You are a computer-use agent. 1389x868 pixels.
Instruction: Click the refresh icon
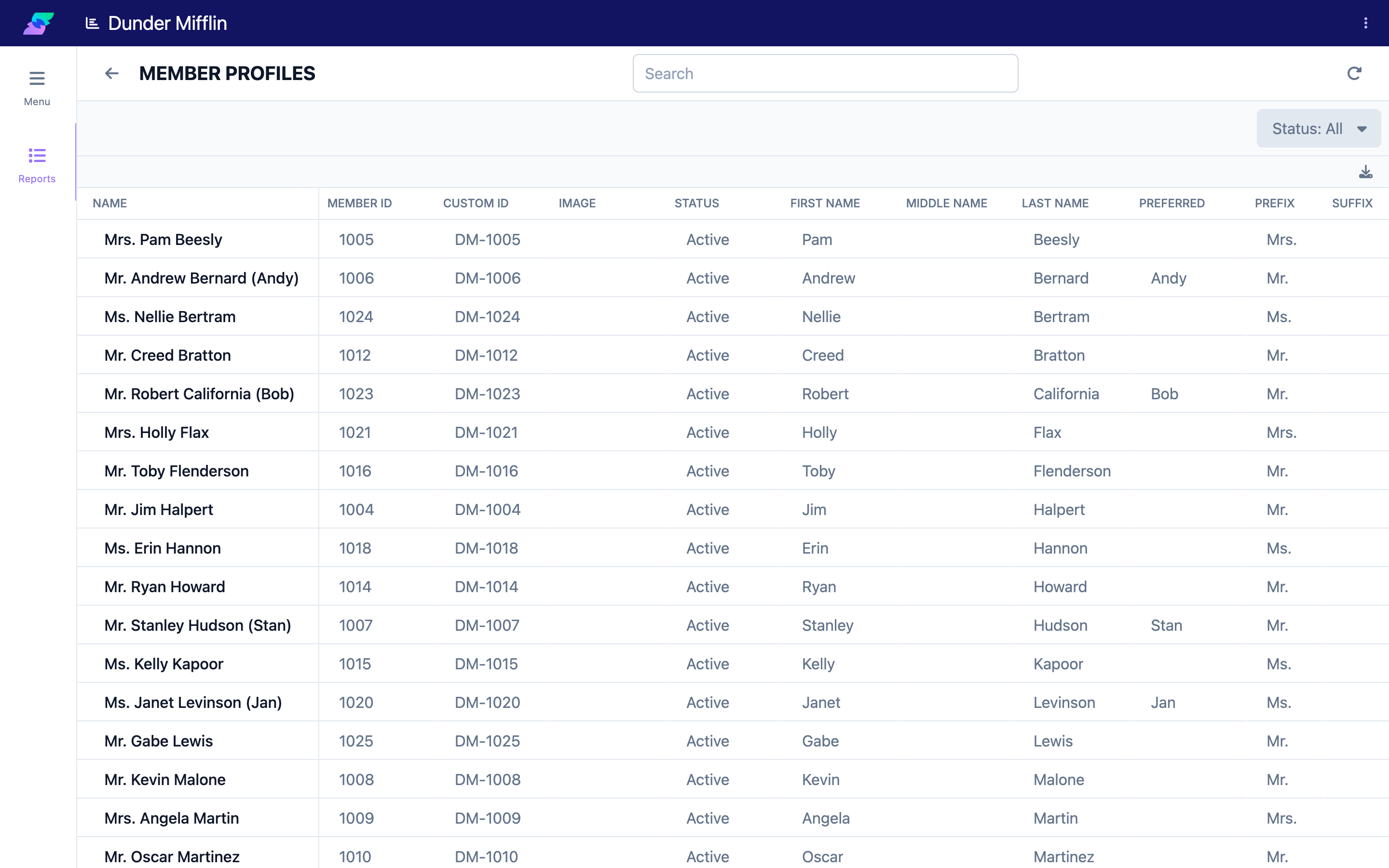tap(1354, 73)
